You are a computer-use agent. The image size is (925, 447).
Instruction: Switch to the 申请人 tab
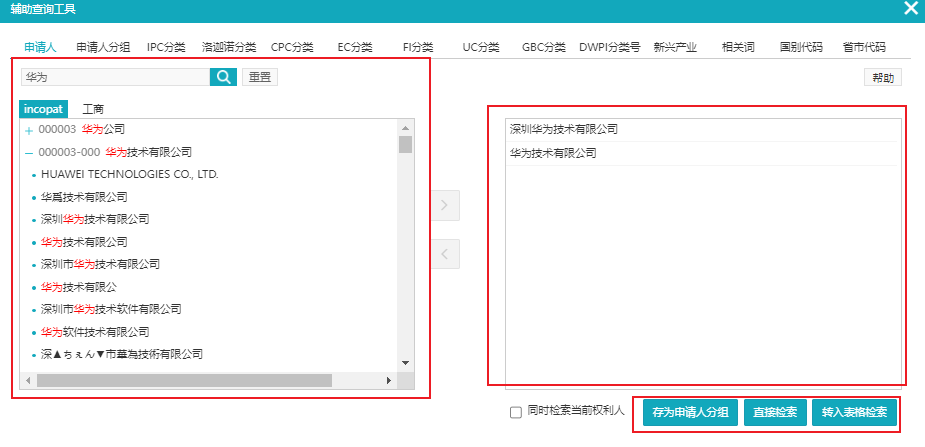point(40,47)
